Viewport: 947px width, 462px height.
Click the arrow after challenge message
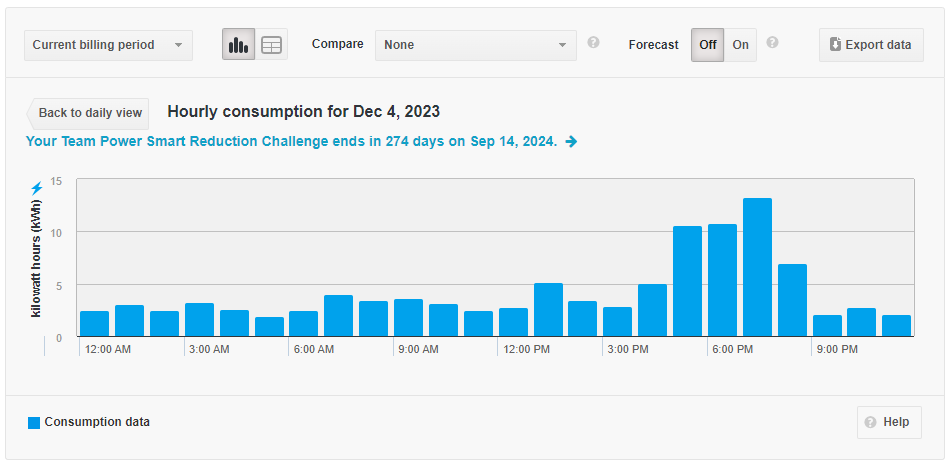(x=571, y=142)
